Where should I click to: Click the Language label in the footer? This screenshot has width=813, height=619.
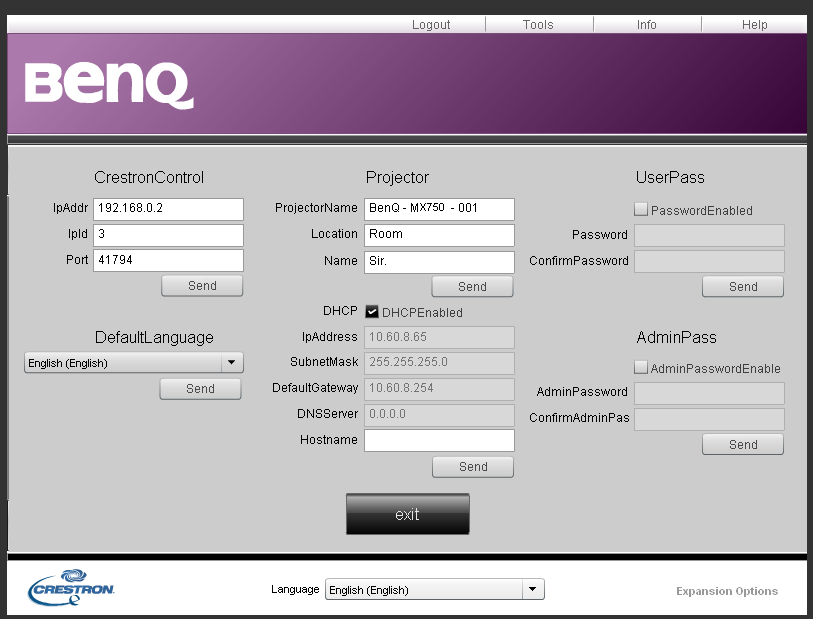295,589
